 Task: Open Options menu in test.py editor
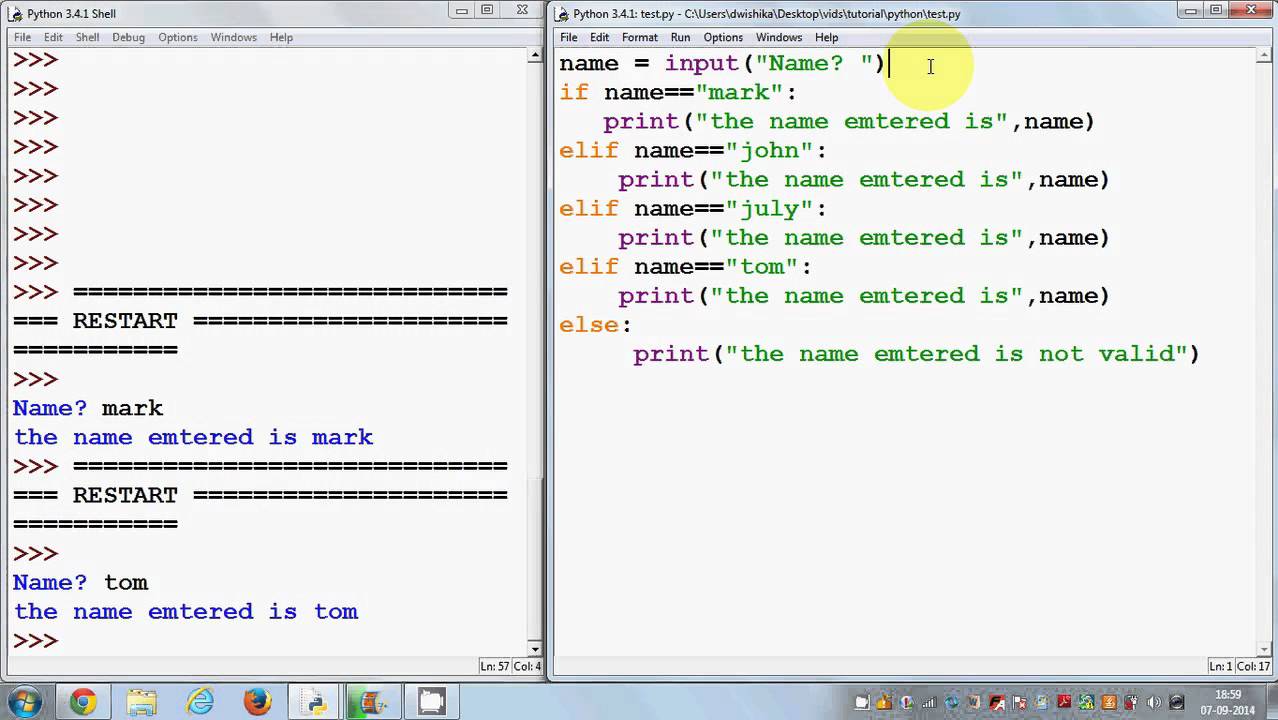click(x=723, y=37)
